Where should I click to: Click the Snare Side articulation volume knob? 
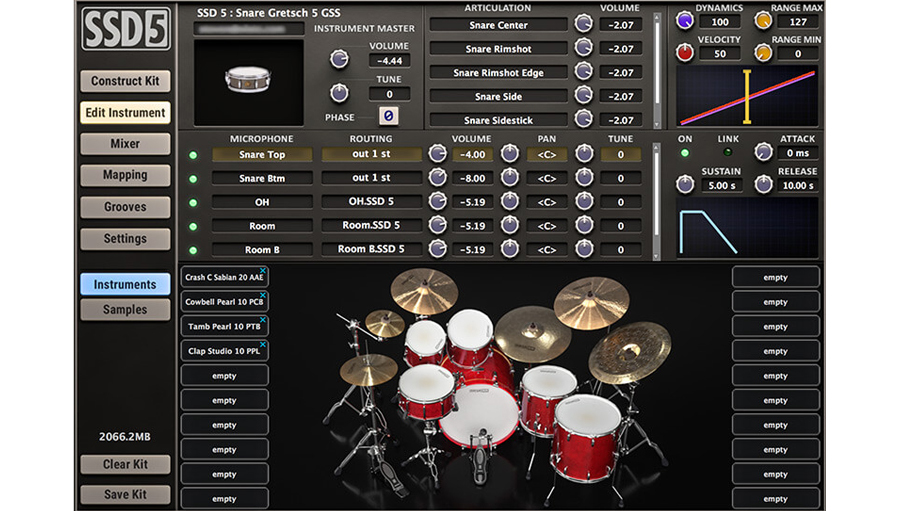(x=584, y=95)
